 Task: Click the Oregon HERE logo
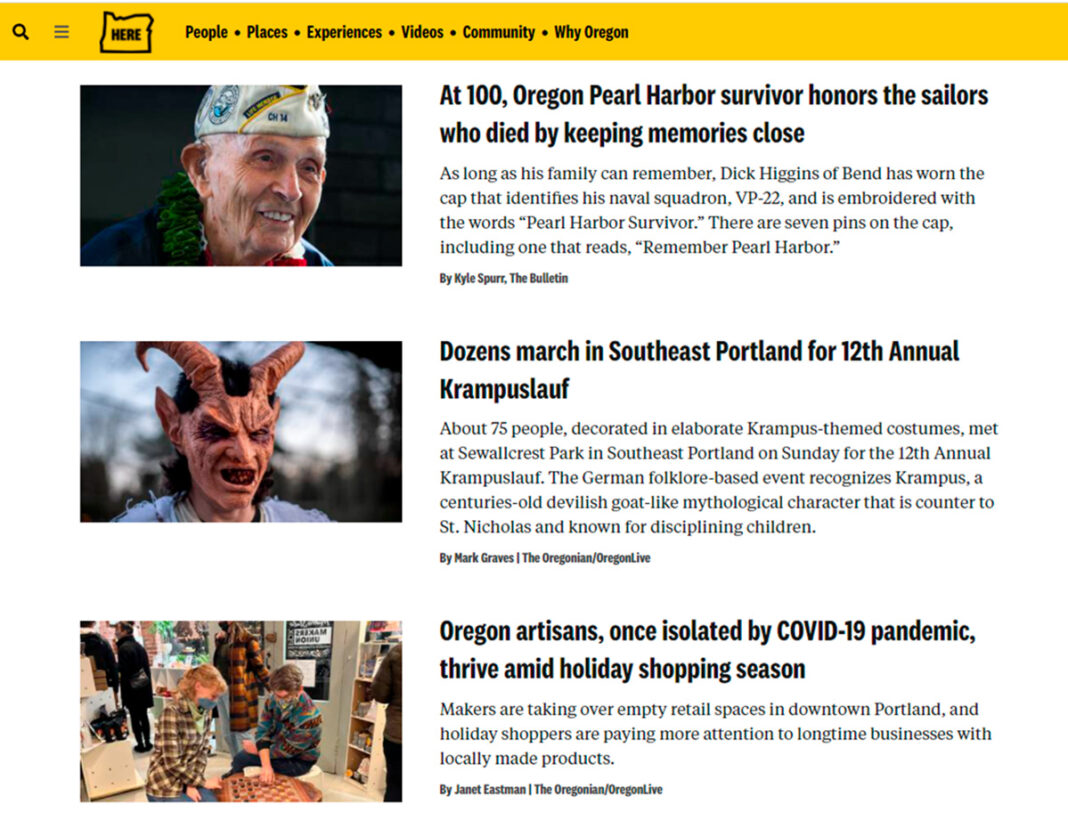pyautogui.click(x=126, y=32)
